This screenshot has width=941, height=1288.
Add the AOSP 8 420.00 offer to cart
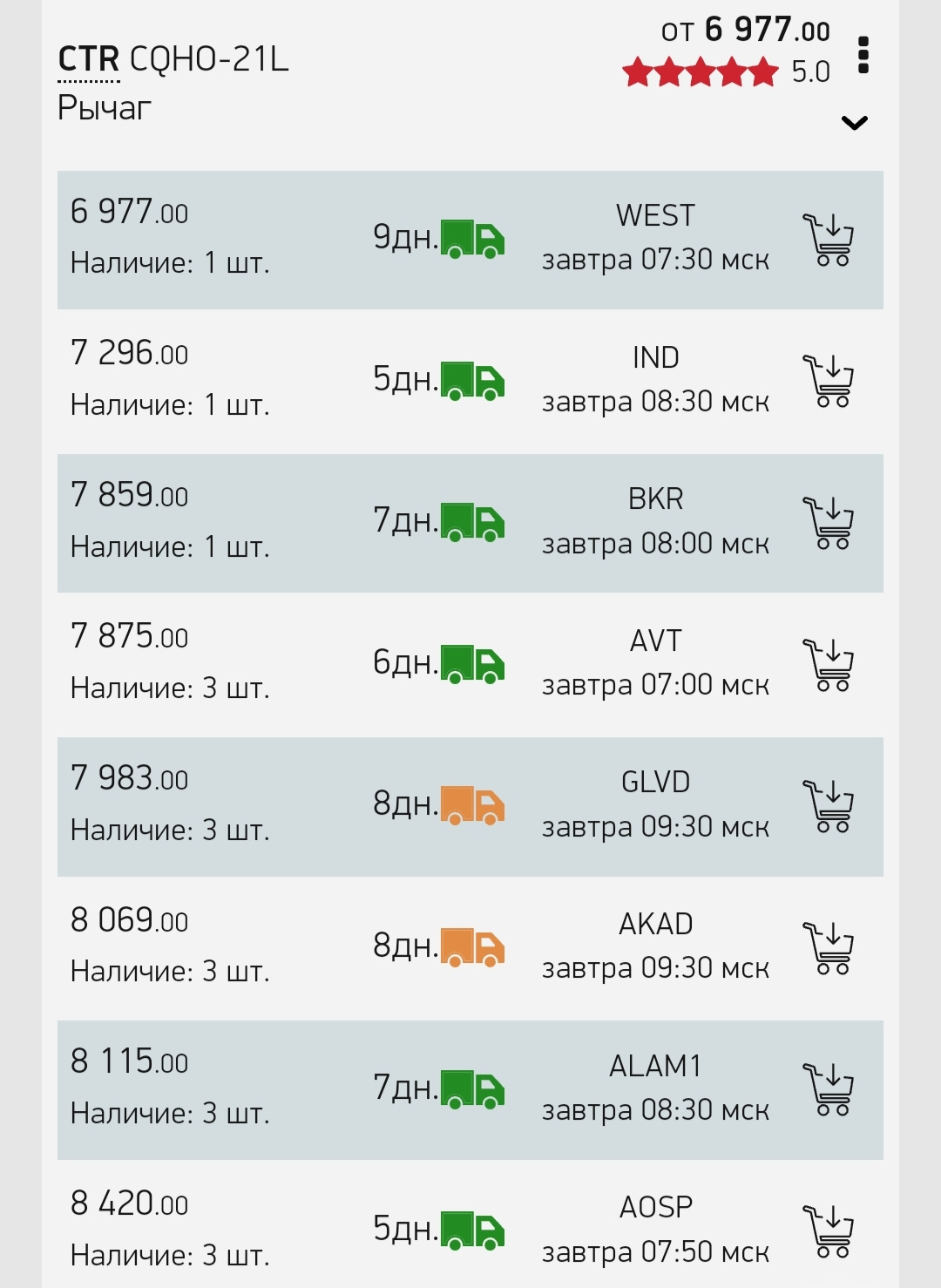coord(828,1231)
